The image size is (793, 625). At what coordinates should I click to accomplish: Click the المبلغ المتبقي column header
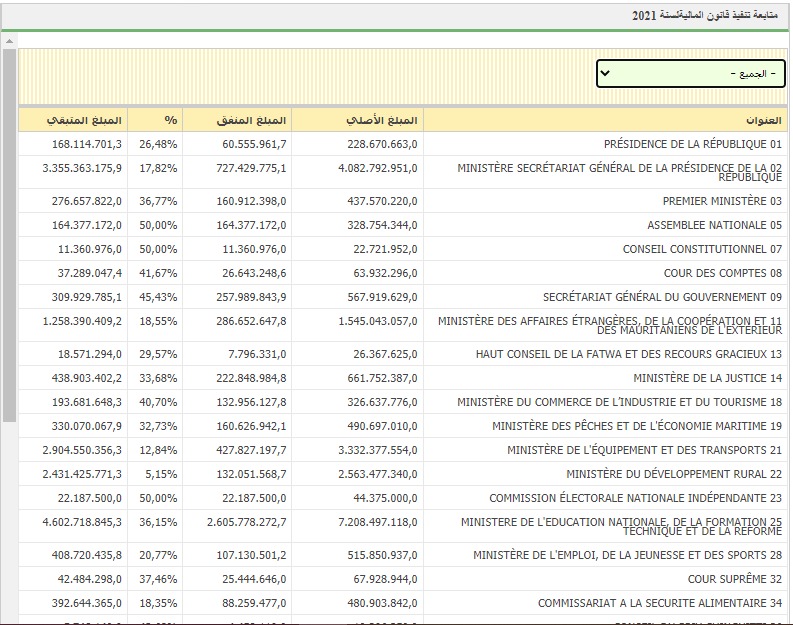(x=85, y=120)
